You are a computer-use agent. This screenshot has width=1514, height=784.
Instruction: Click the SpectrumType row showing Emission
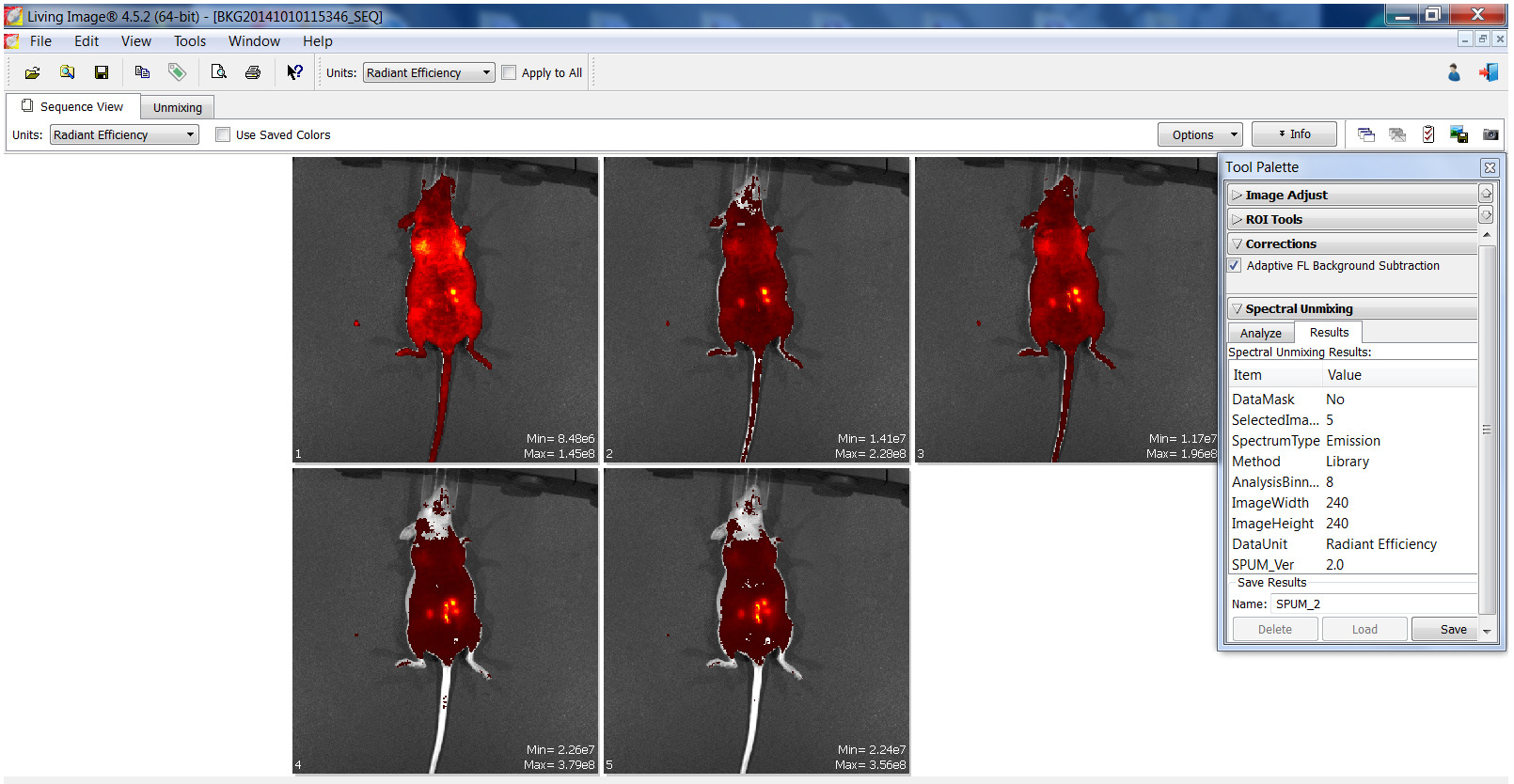(1352, 441)
